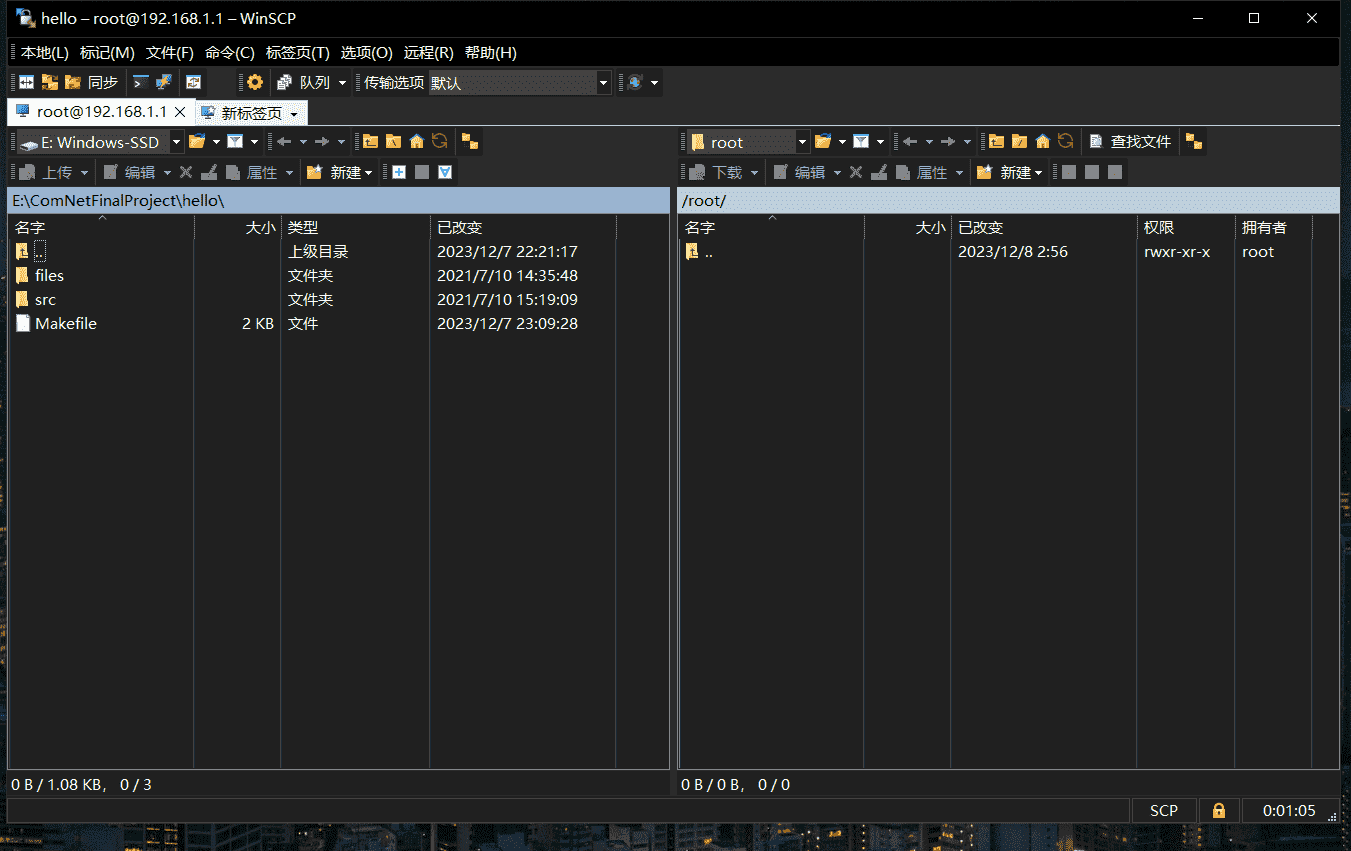The width and height of the screenshot is (1351, 851).
Task: Expand local 新建 dropdown arrow
Action: coord(369,172)
